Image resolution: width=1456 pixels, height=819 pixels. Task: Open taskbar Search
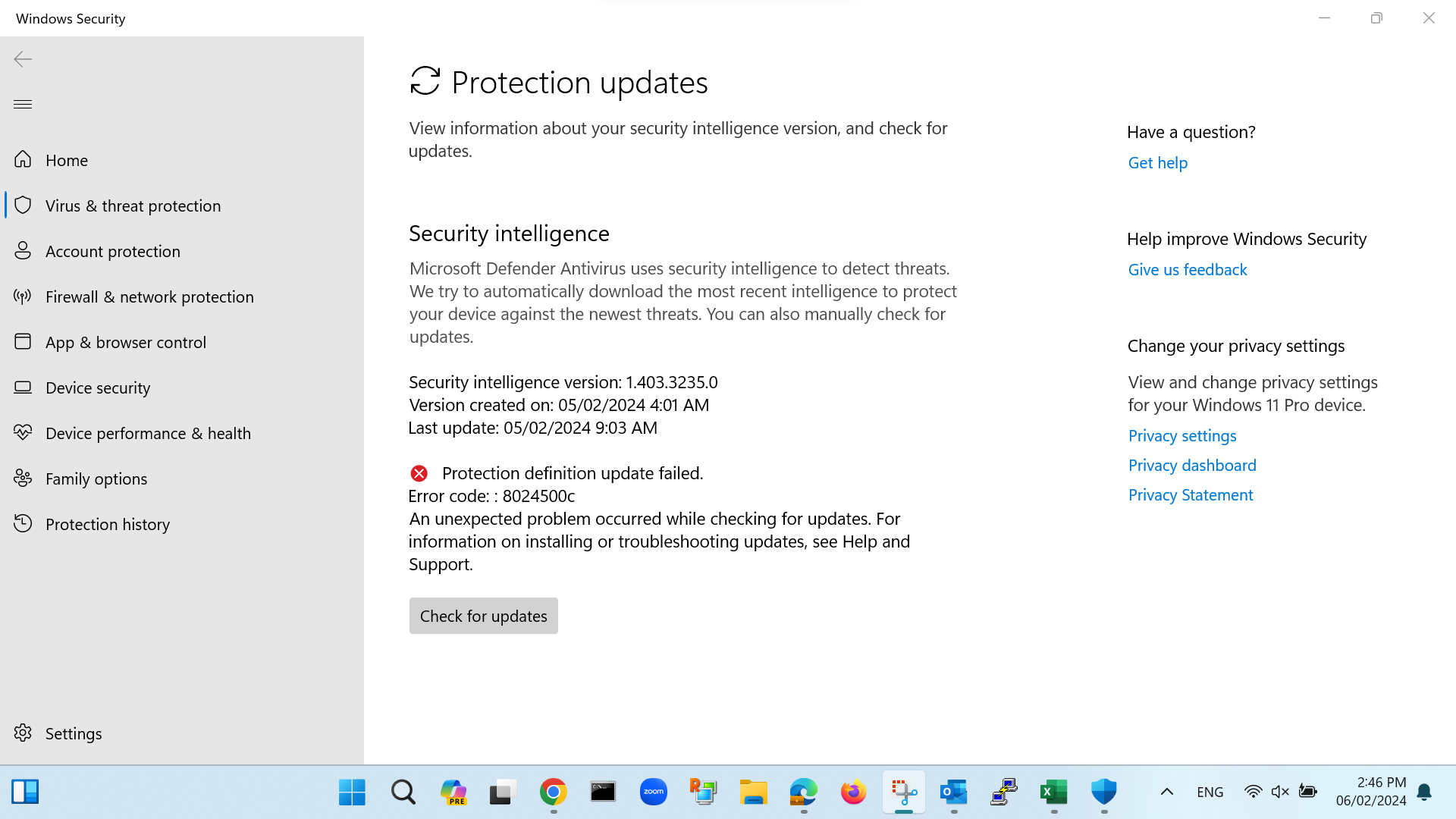pos(403,792)
